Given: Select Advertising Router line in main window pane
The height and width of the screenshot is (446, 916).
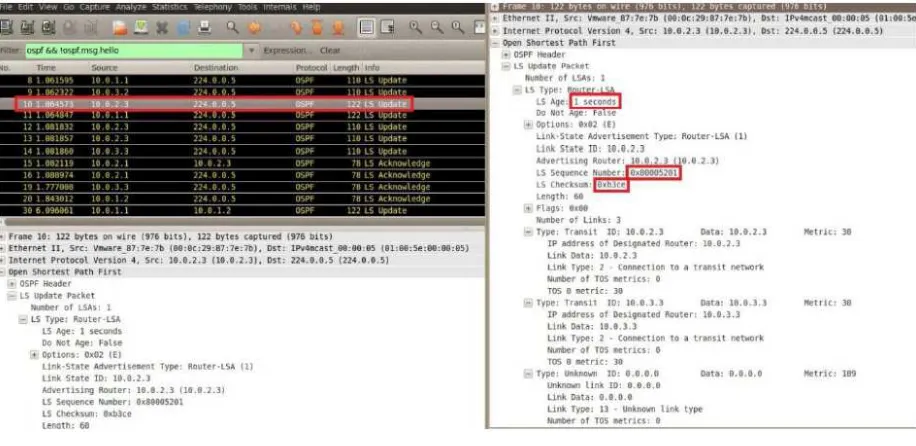Looking at the screenshot, I should pos(133,390).
